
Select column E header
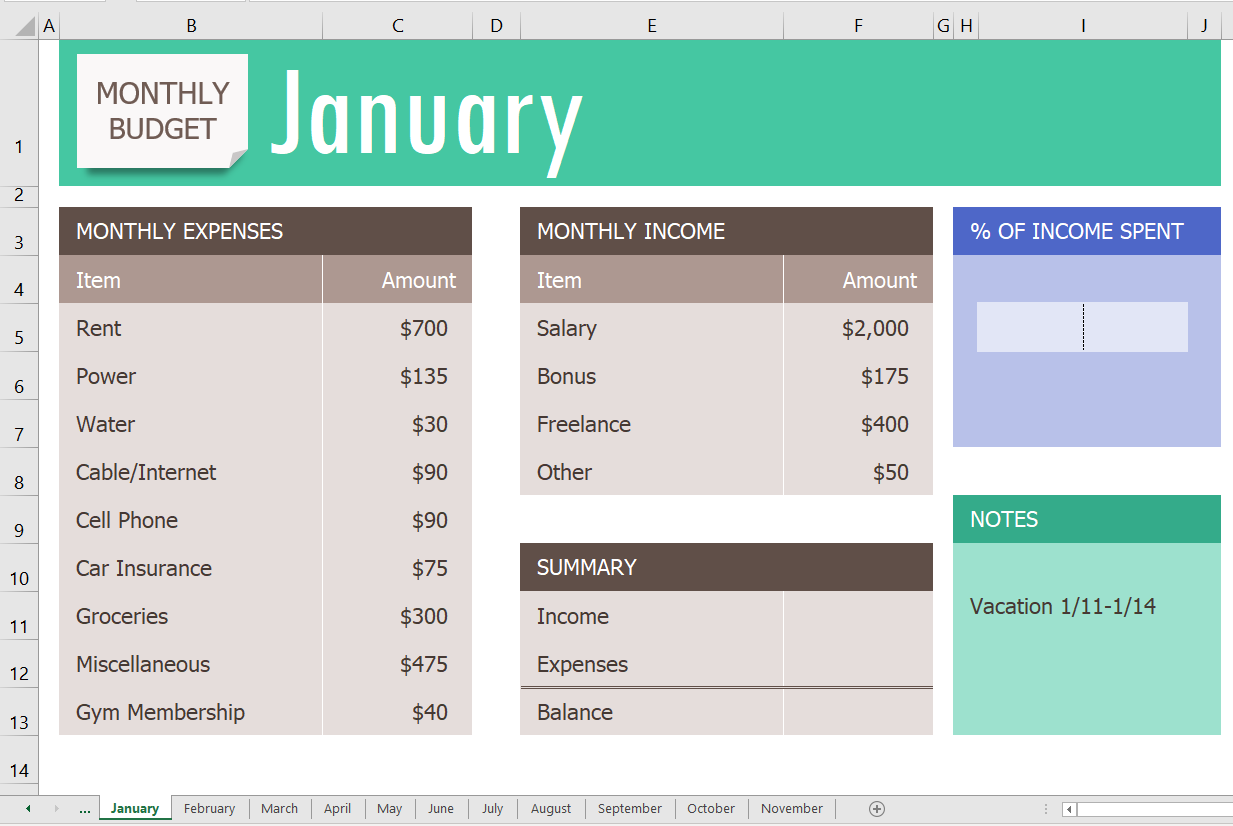[652, 26]
